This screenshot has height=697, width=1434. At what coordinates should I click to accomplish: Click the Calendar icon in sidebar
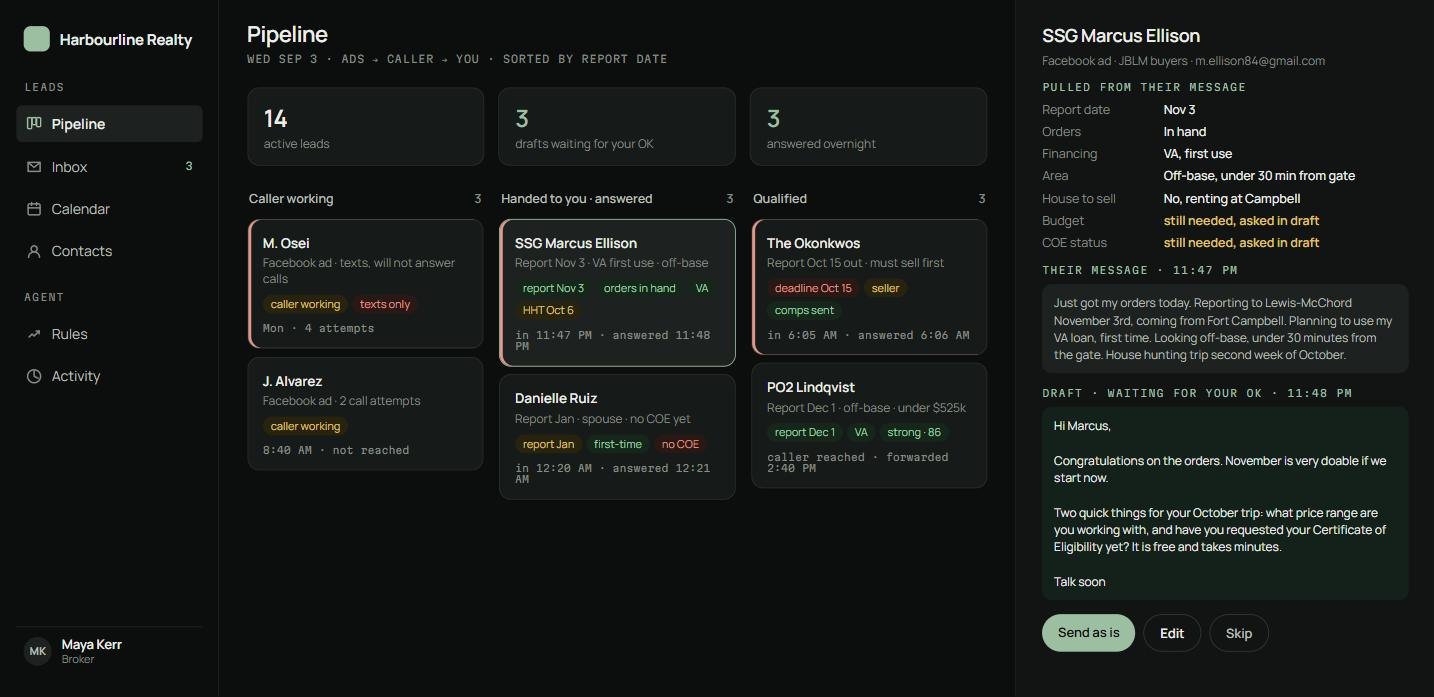point(34,208)
